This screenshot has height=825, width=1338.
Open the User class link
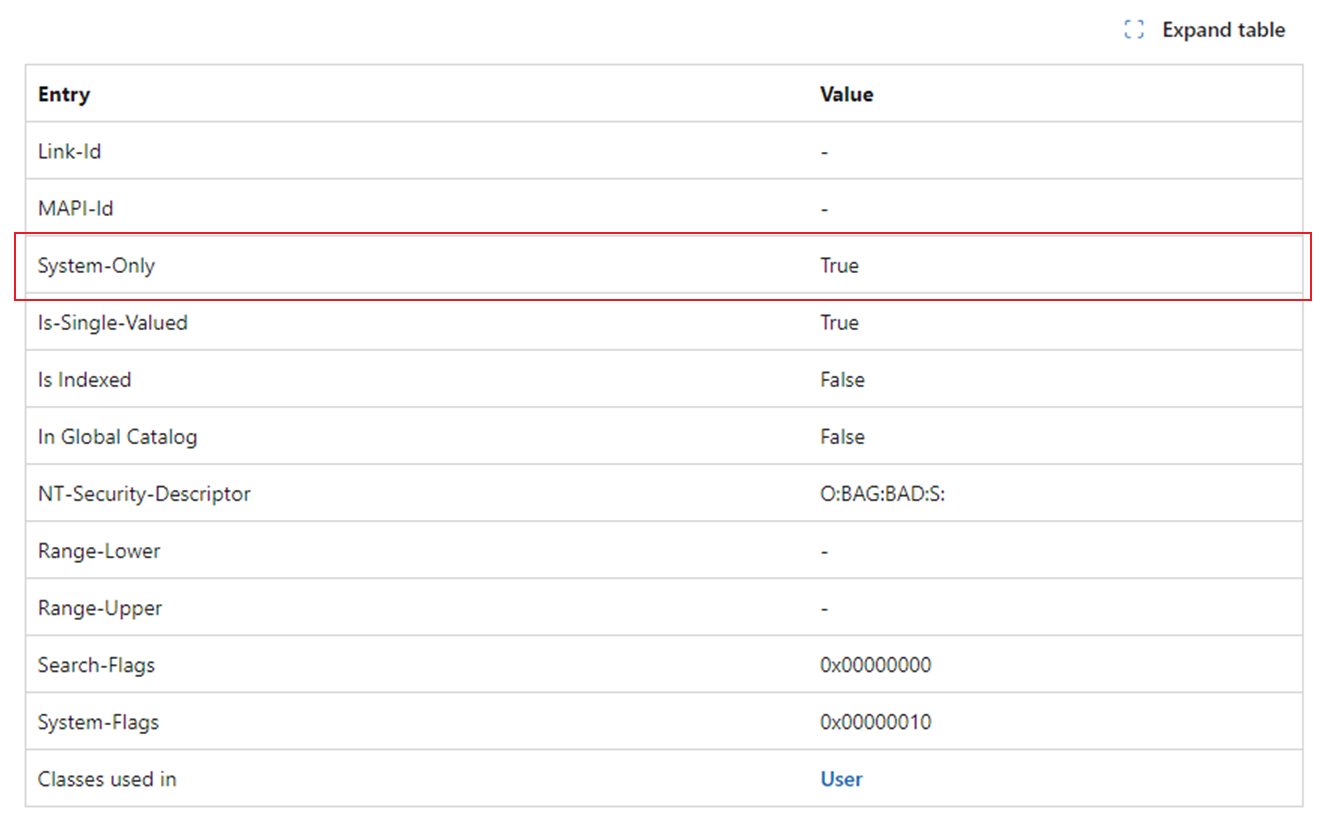click(x=841, y=778)
